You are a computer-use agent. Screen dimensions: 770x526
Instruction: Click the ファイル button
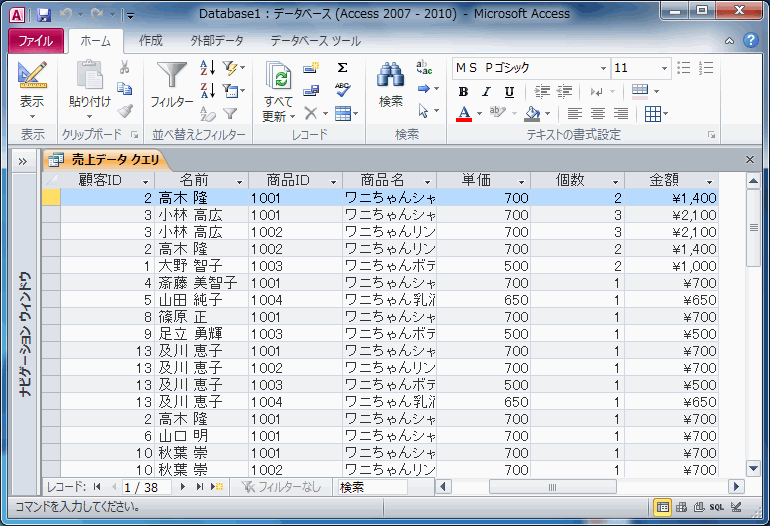click(x=36, y=41)
